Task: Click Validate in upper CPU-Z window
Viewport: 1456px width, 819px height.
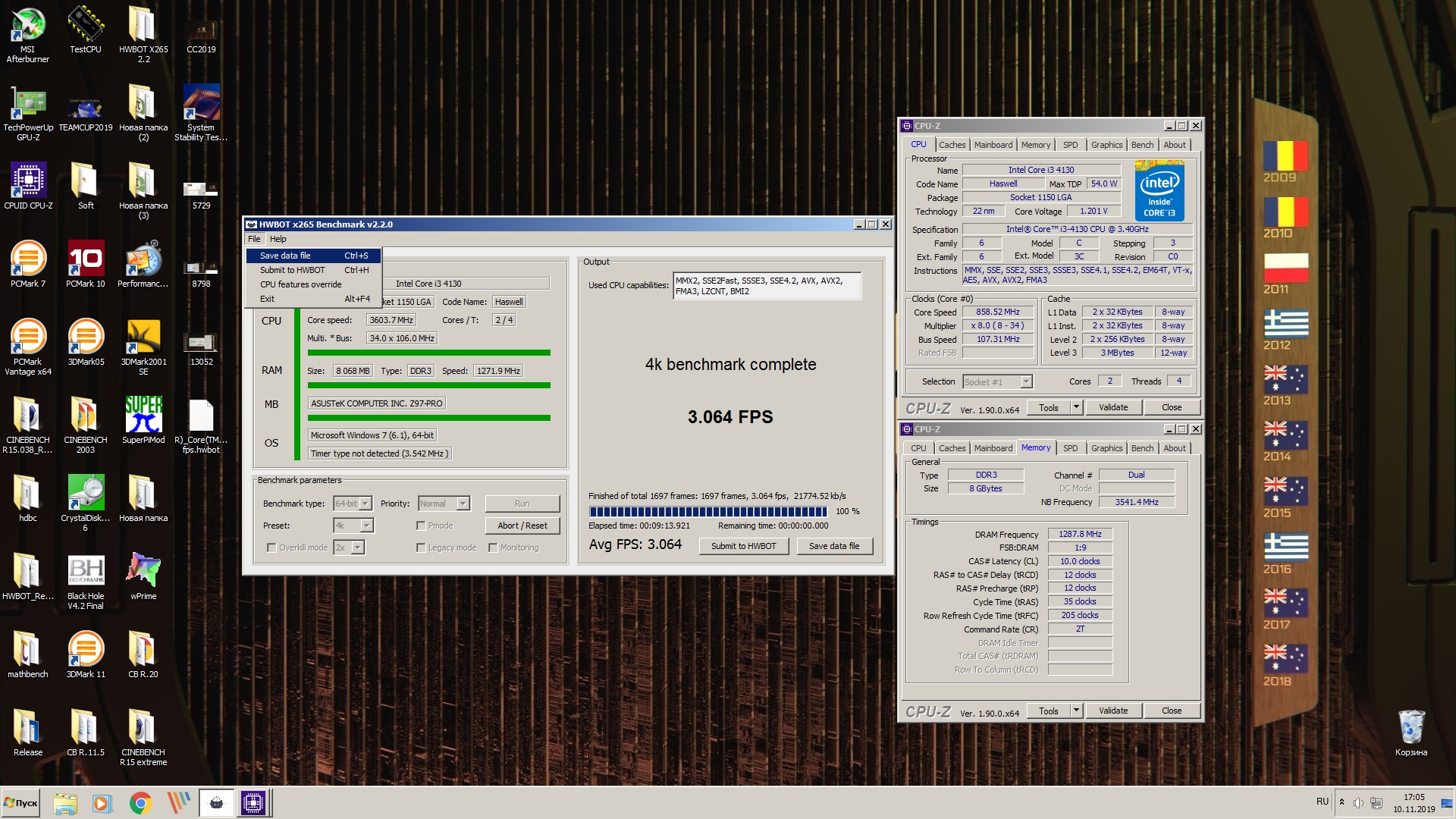Action: (1113, 408)
